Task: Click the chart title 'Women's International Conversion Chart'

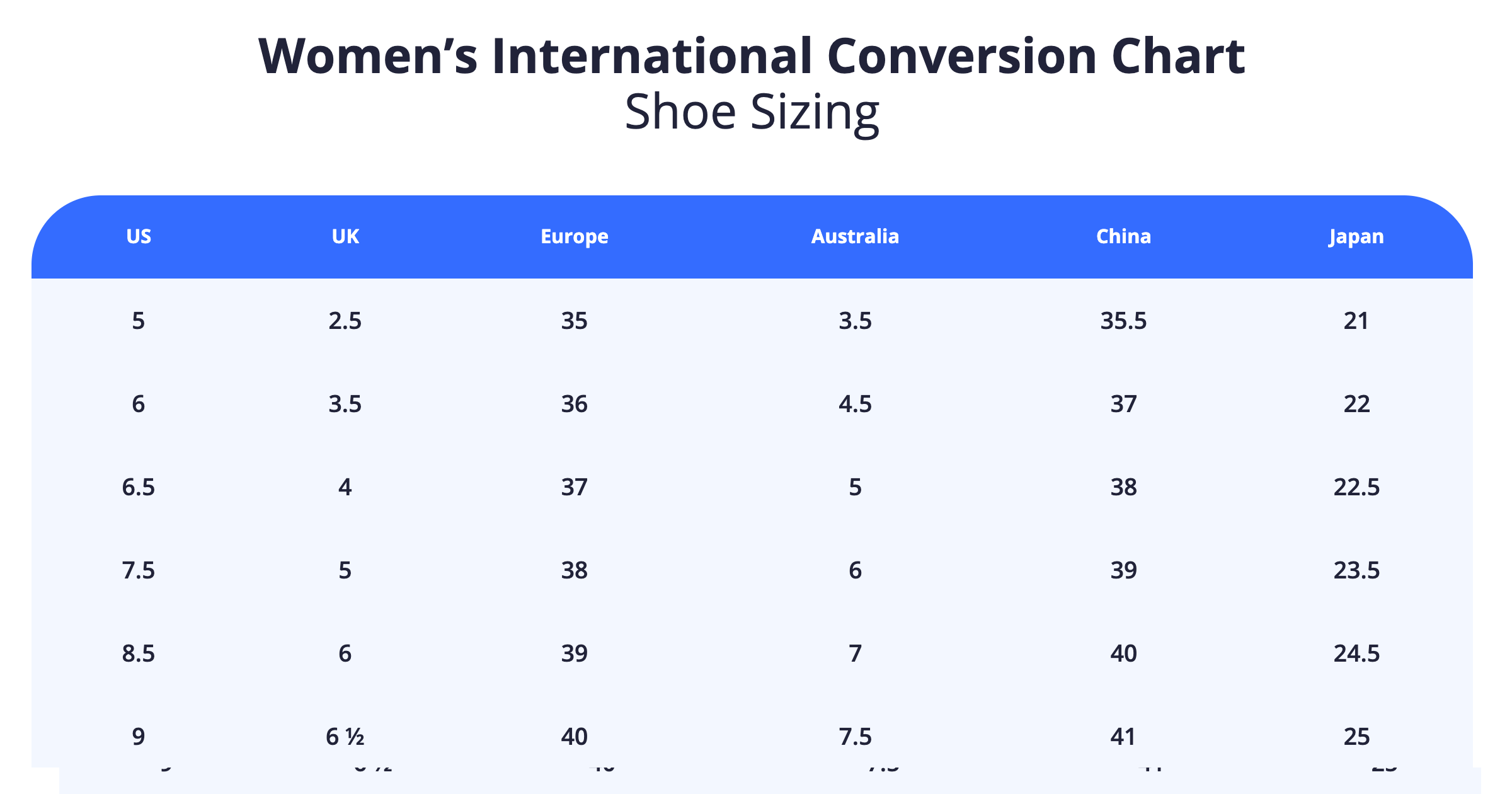Action: point(752,56)
